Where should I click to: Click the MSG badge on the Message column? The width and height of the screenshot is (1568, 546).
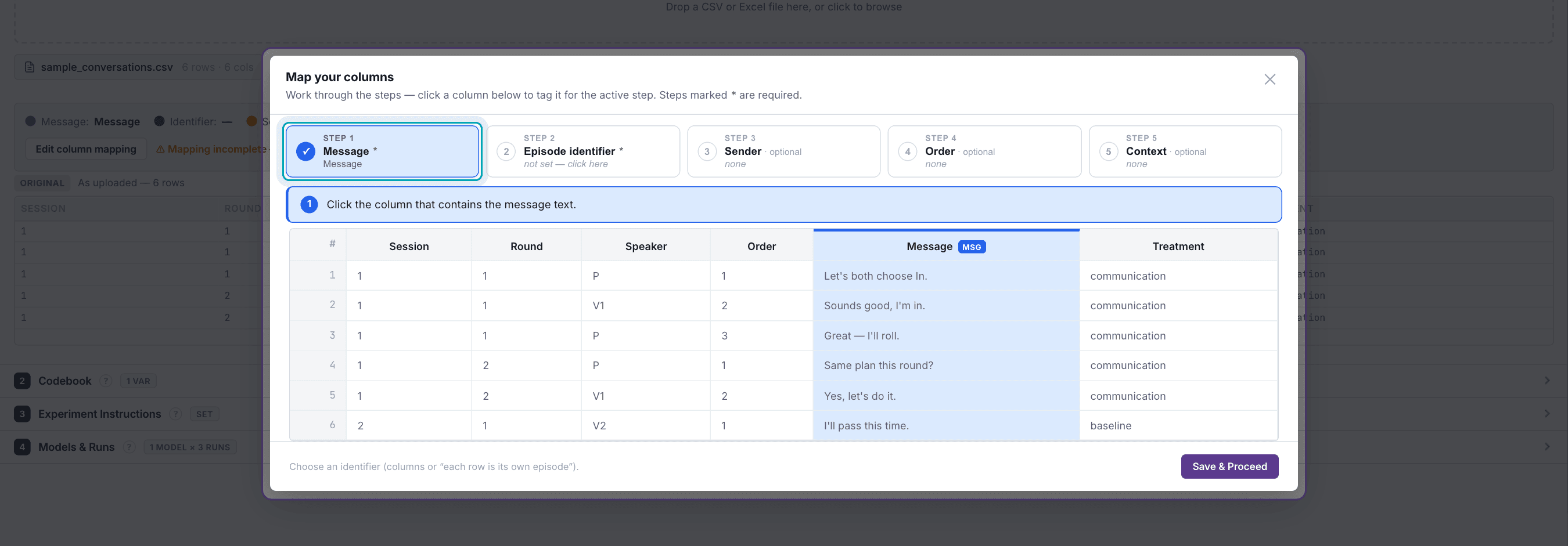(x=972, y=247)
